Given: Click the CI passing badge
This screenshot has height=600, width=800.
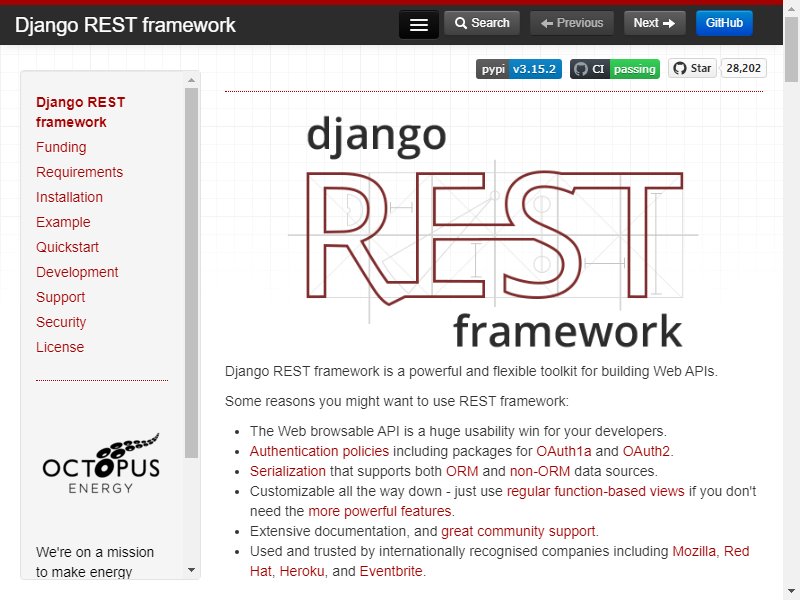Looking at the screenshot, I should coord(615,69).
